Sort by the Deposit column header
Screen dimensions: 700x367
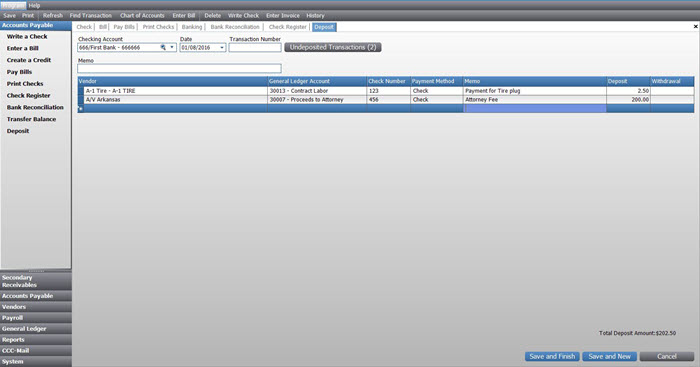pyautogui.click(x=628, y=81)
